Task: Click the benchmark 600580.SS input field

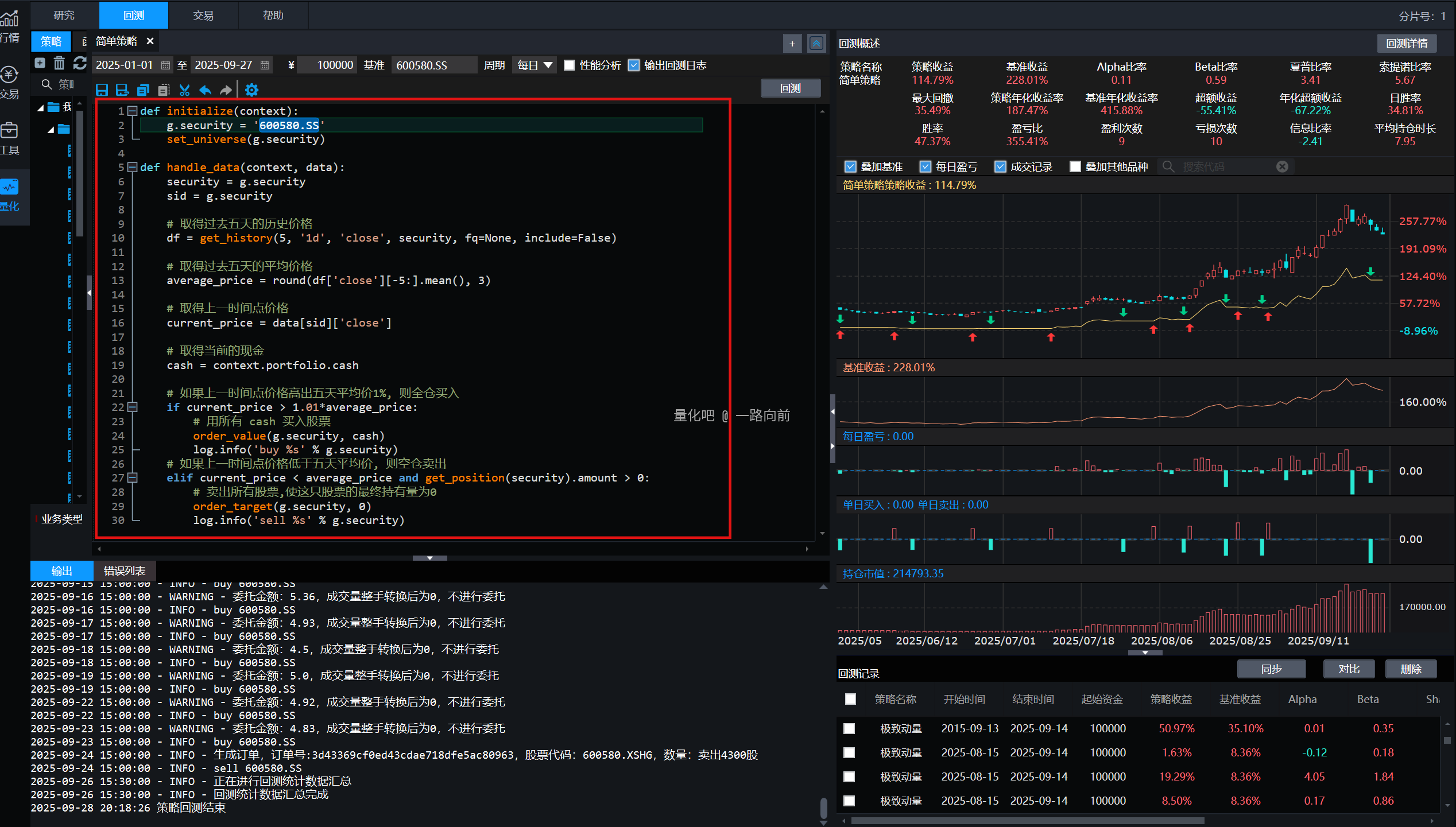Action: coord(433,65)
